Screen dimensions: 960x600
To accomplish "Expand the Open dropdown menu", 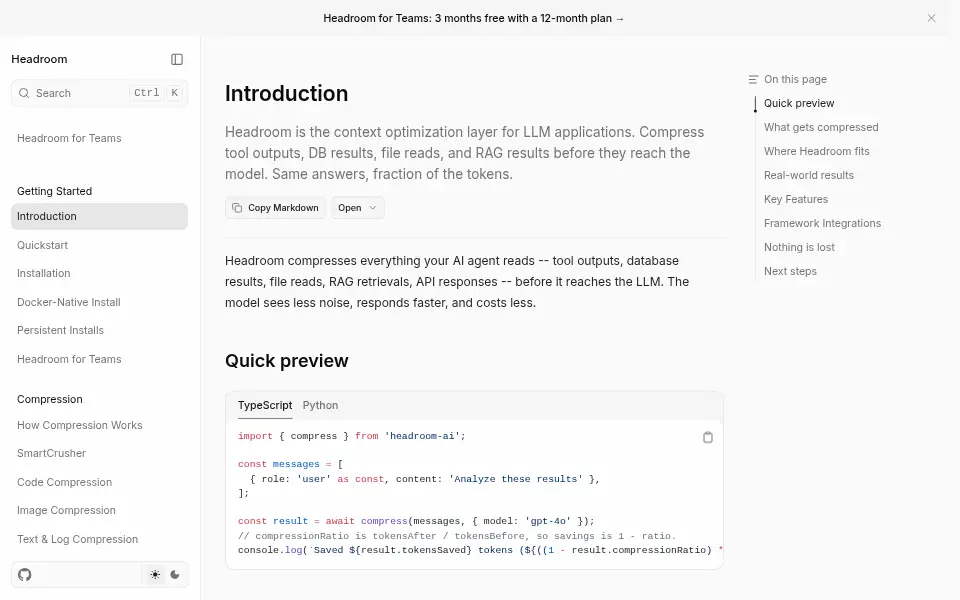I will pyautogui.click(x=358, y=208).
